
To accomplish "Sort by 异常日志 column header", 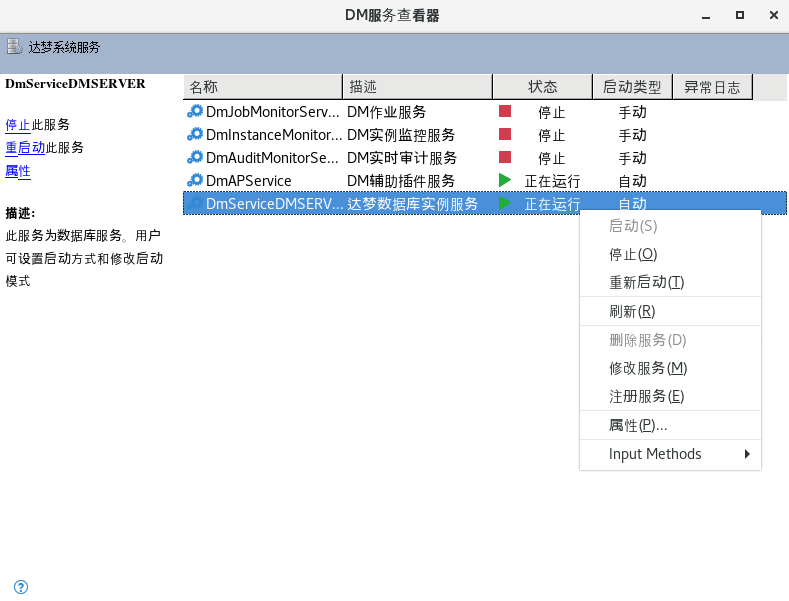I will (x=713, y=87).
